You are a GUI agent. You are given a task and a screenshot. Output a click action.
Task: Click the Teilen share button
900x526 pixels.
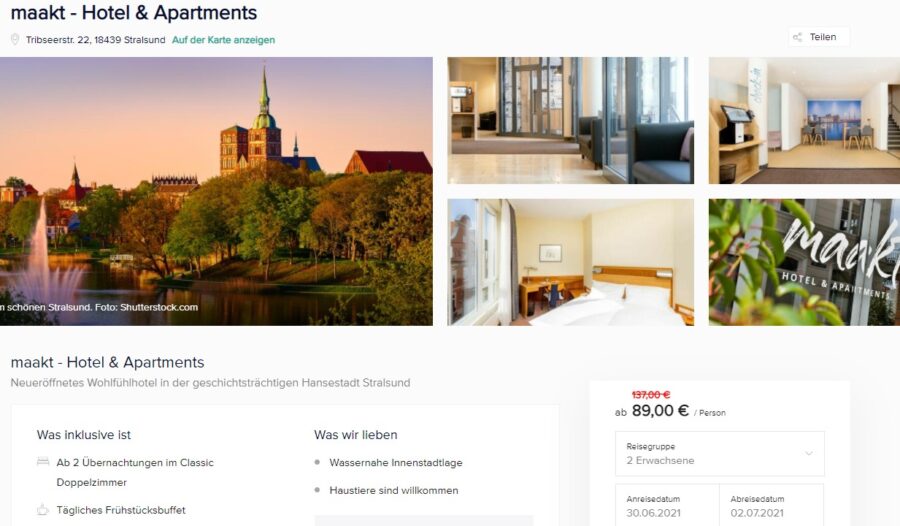coord(819,37)
